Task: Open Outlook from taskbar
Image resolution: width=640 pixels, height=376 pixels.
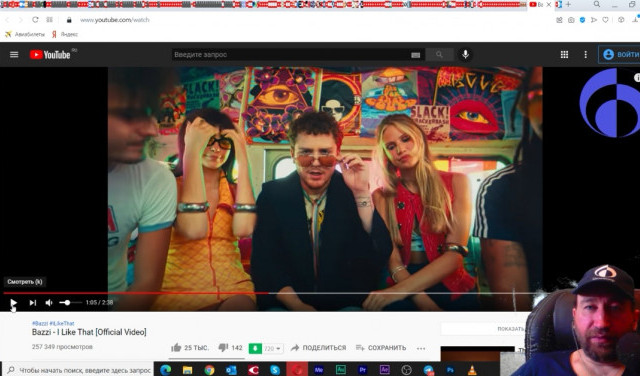Action: click(231, 370)
